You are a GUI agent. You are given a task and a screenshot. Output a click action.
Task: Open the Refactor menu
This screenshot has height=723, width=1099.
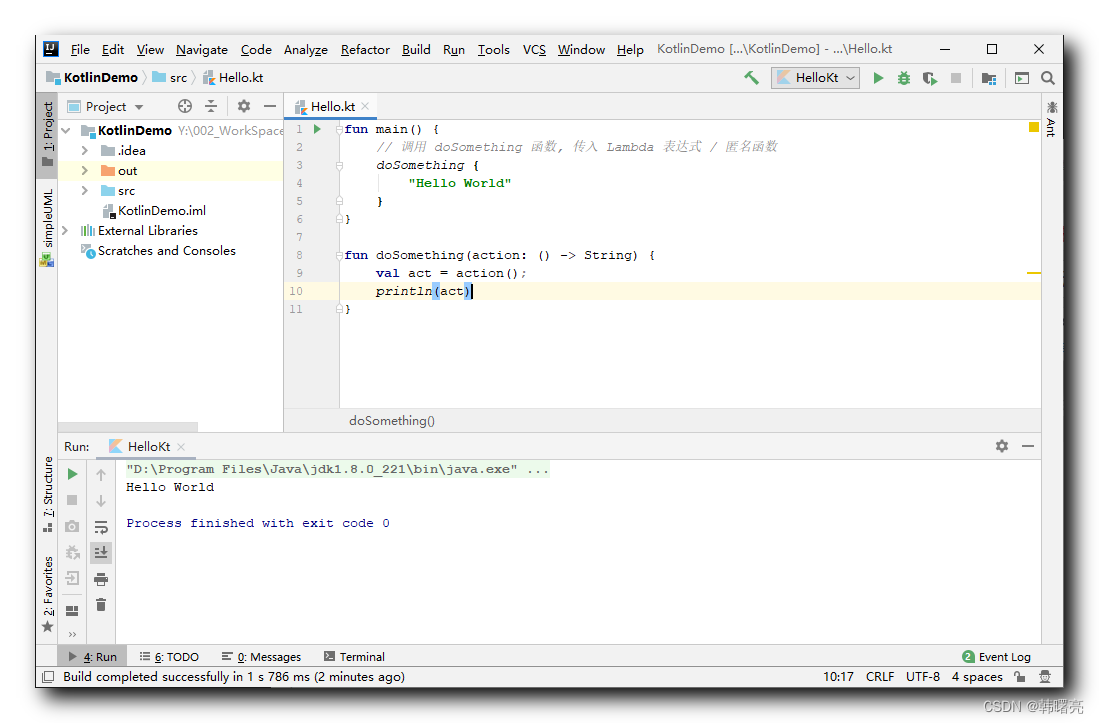click(x=365, y=50)
